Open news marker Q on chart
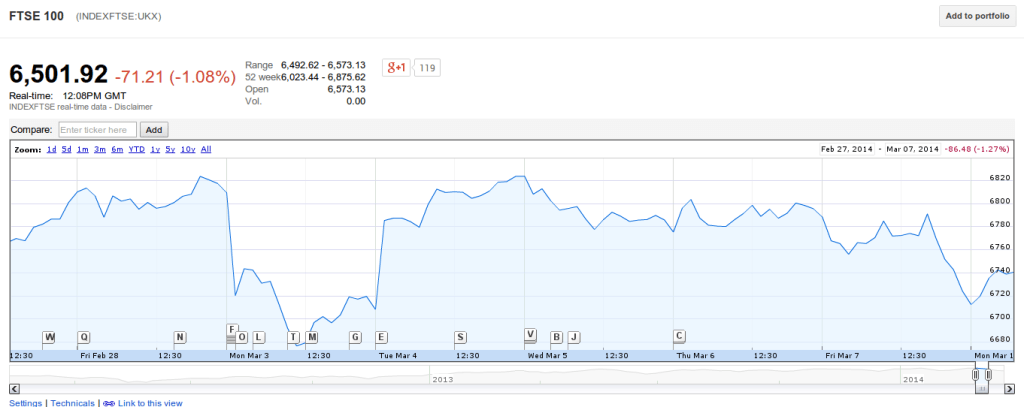The image size is (1024, 407). click(84, 337)
